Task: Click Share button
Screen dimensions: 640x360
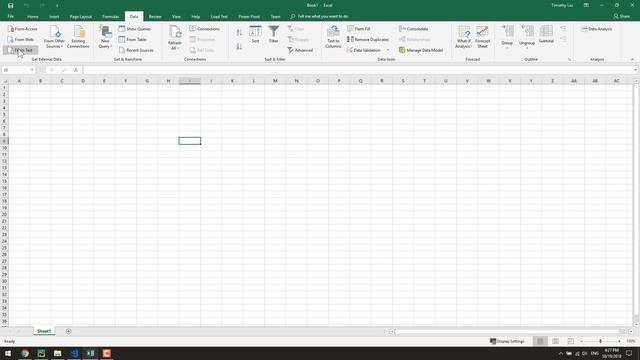Action: click(621, 16)
